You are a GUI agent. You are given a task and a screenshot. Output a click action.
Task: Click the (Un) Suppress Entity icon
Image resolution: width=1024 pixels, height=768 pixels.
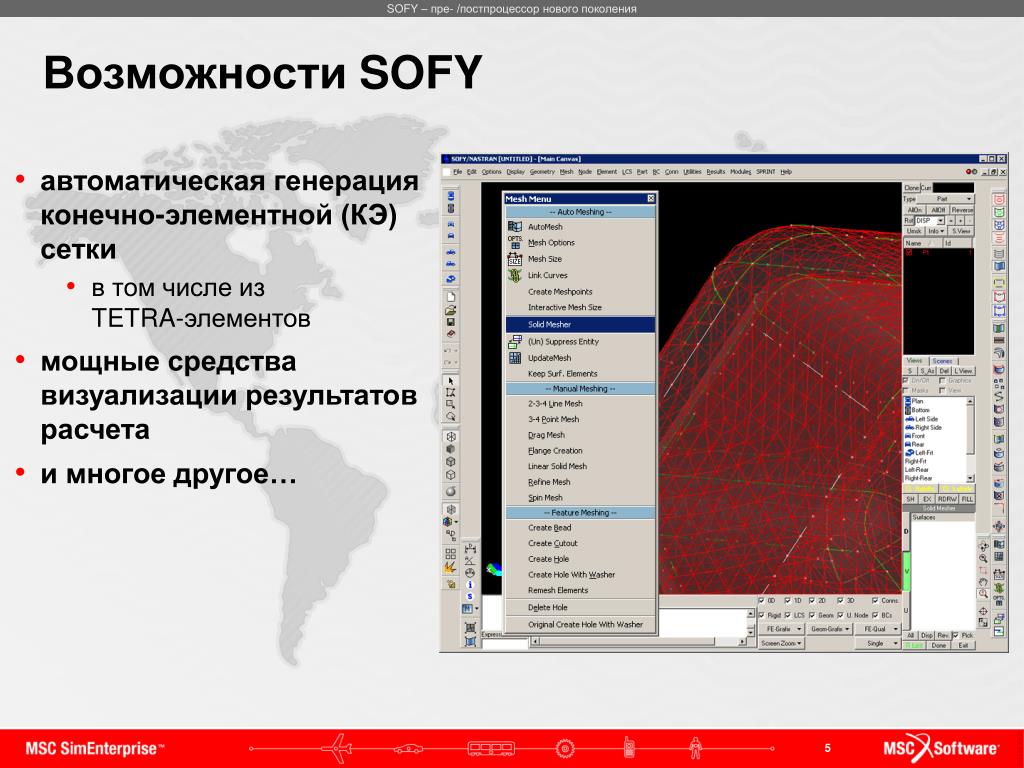point(515,341)
